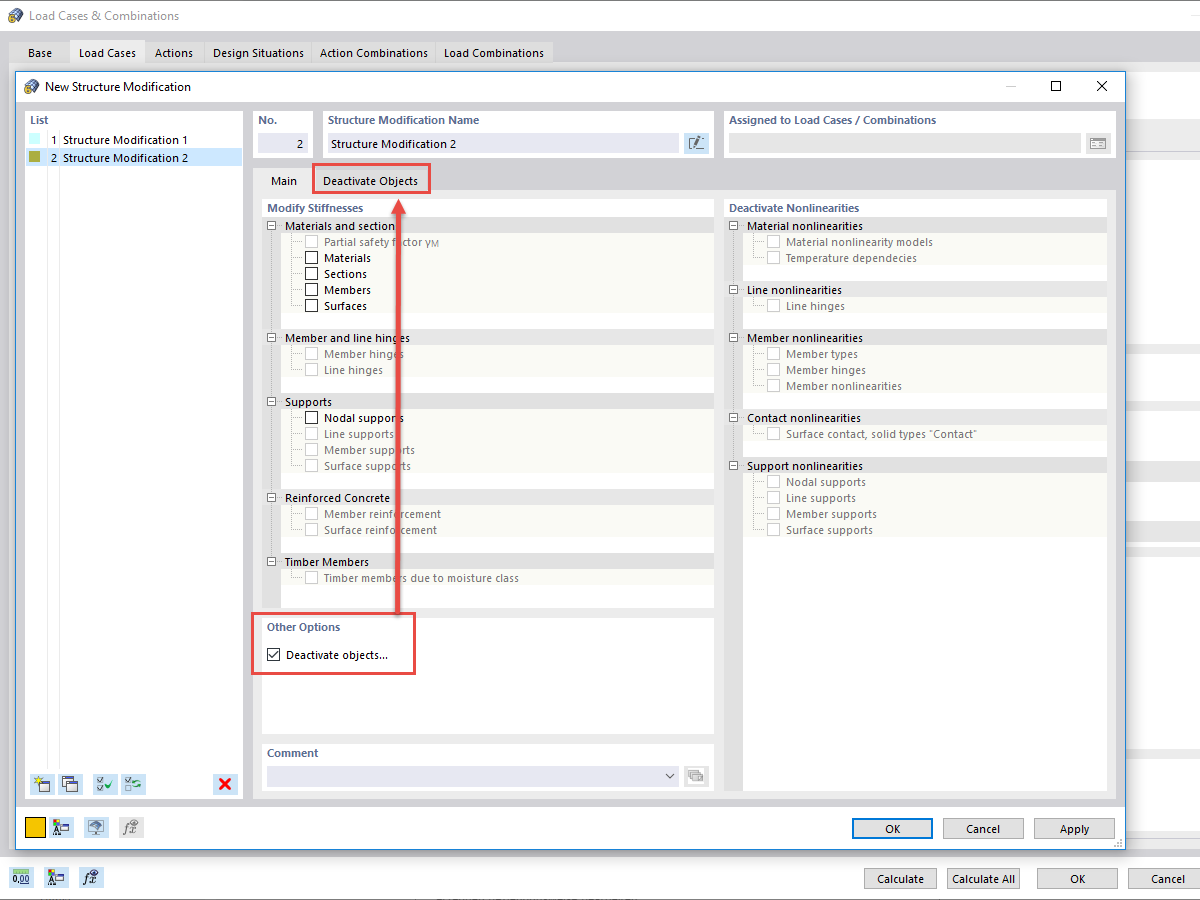This screenshot has width=1200, height=900.
Task: Adjust decimal places with the 0.00 icon
Action: pyautogui.click(x=20, y=877)
